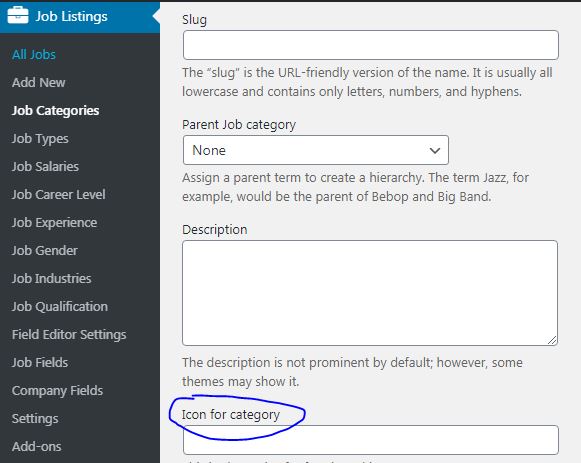The width and height of the screenshot is (581, 463).
Task: Click inside the Description text area
Action: (370, 293)
